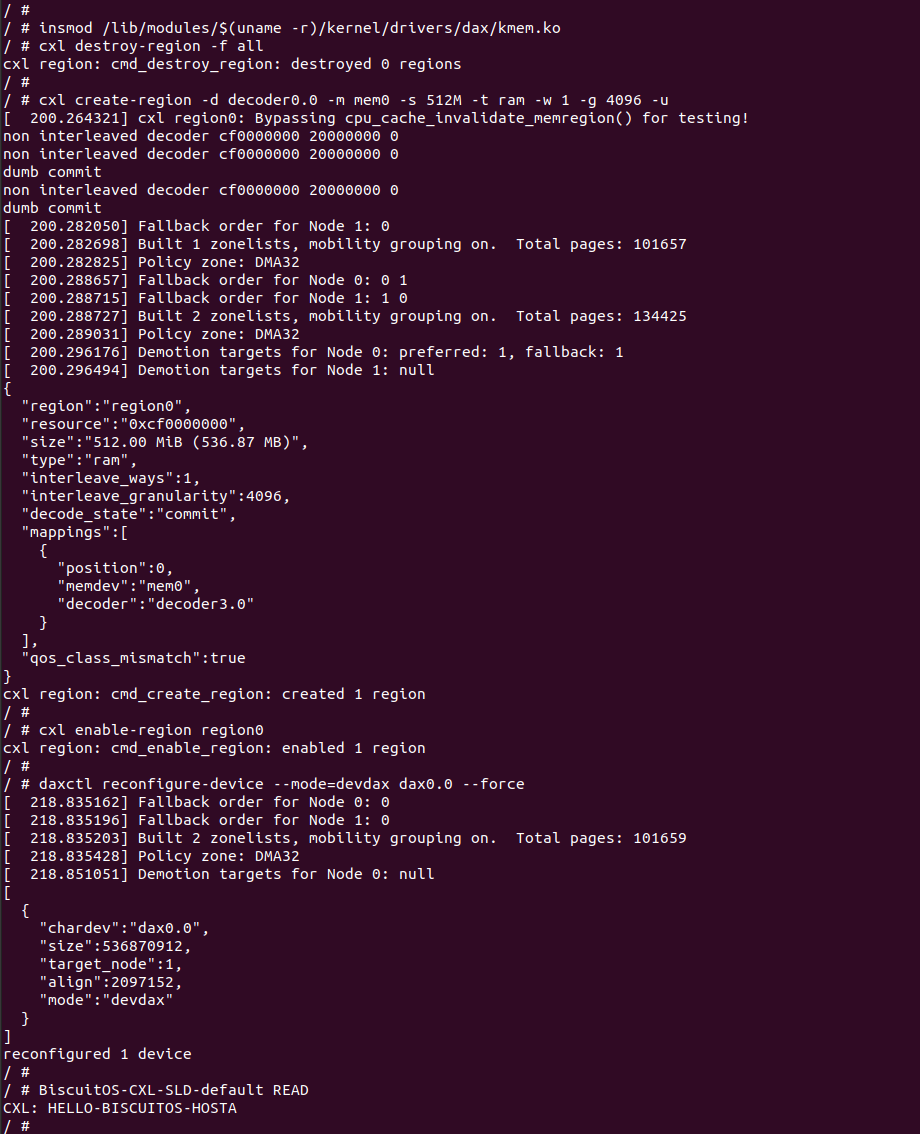Image resolution: width=920 pixels, height=1134 pixels.
Task: Select the "CXL: HELLO-BISCUITOS-HOSTA" output line
Action: click(119, 1108)
